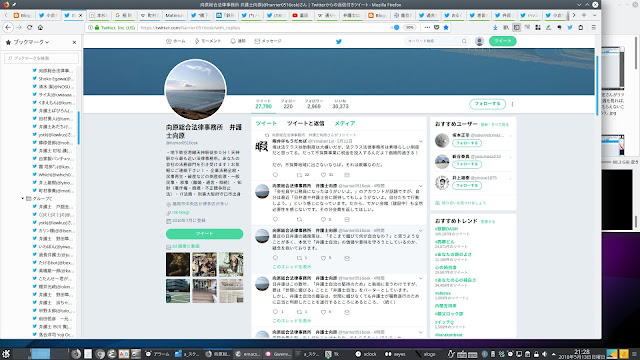Image resolution: width=640 pixels, height=360 pixels.
Task: Open Twitter メッセージ messages item
Action: click(x=268, y=41)
